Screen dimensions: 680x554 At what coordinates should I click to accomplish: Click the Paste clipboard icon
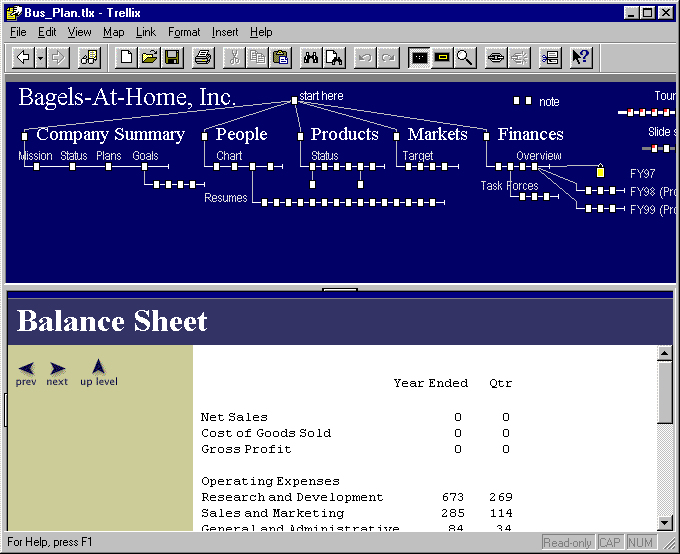click(x=280, y=58)
